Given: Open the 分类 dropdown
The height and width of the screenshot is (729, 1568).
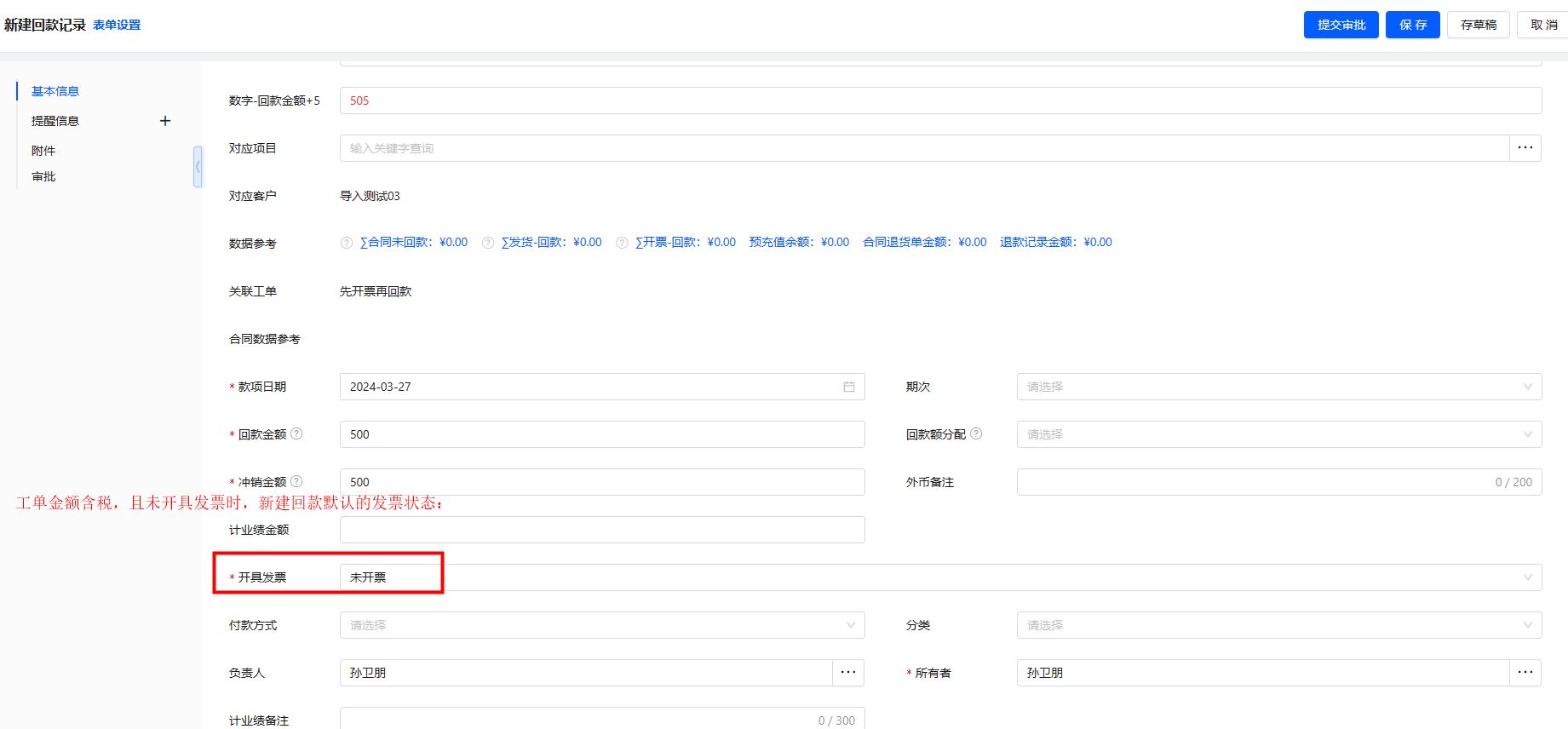Looking at the screenshot, I should pyautogui.click(x=1278, y=625).
